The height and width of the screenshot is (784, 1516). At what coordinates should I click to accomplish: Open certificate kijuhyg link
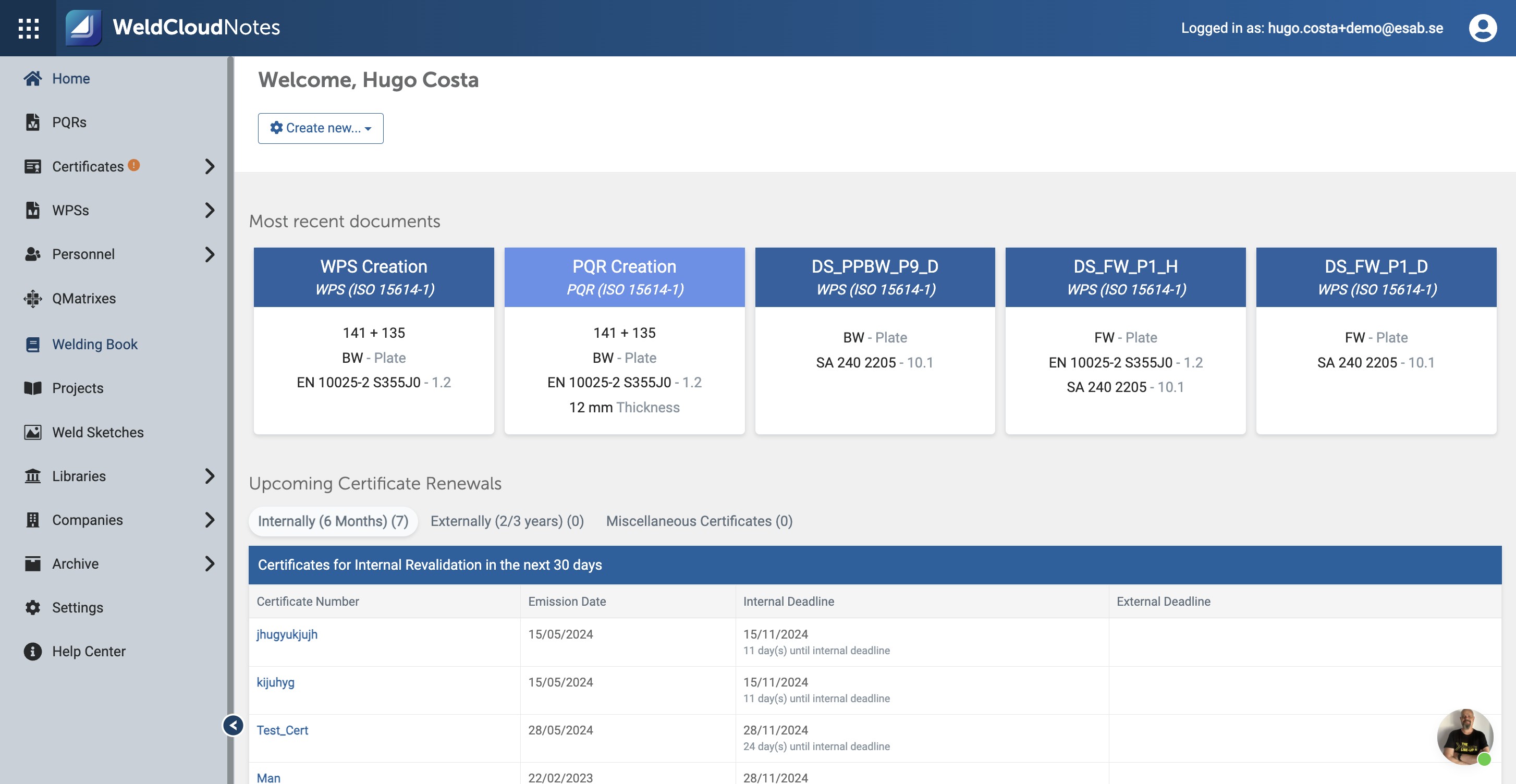click(x=275, y=682)
